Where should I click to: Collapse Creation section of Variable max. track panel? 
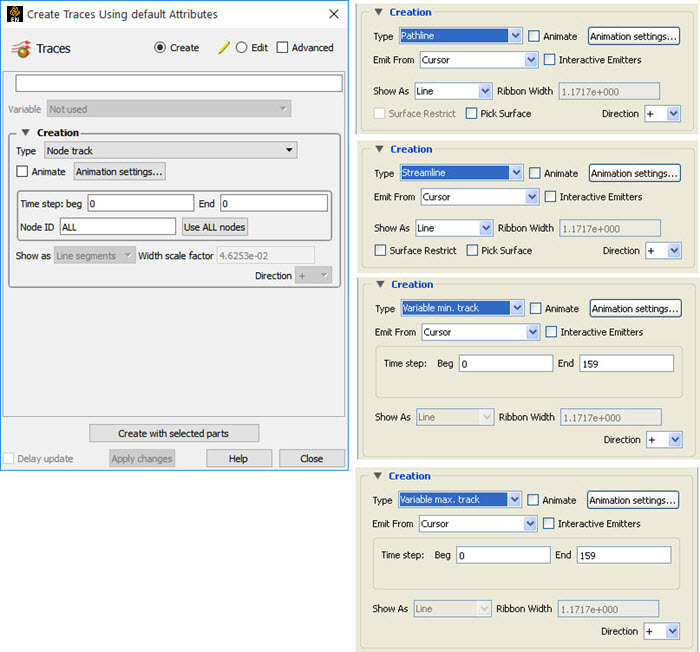click(378, 476)
